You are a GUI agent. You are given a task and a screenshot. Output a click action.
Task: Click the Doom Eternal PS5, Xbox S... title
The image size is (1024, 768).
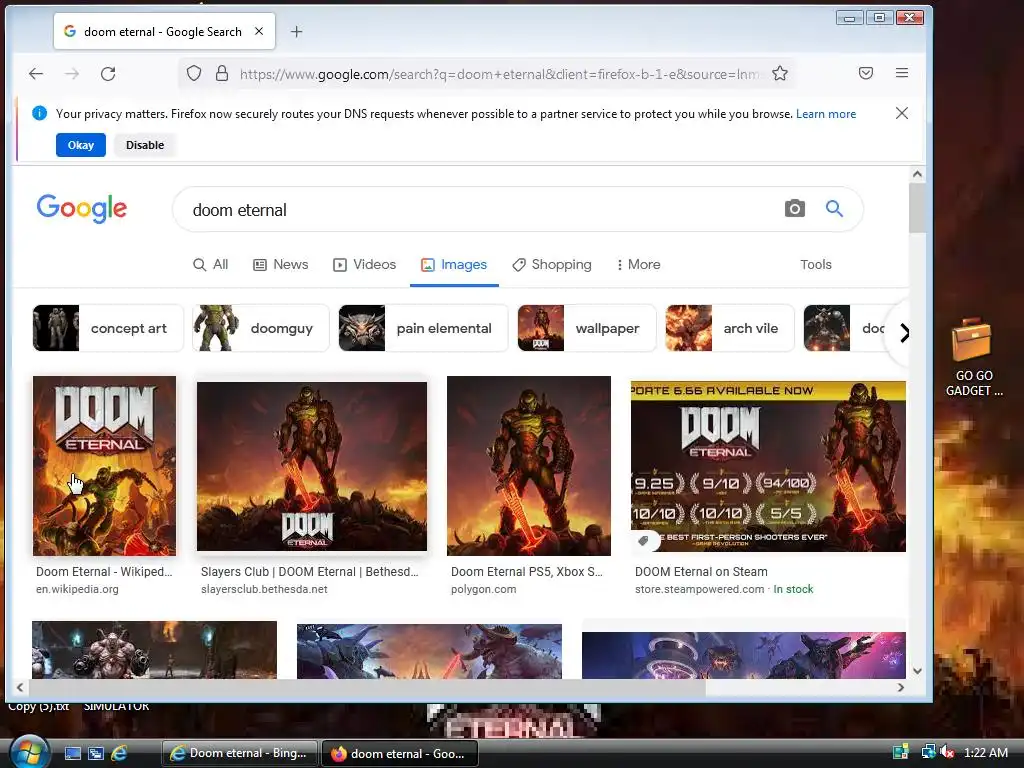point(526,571)
